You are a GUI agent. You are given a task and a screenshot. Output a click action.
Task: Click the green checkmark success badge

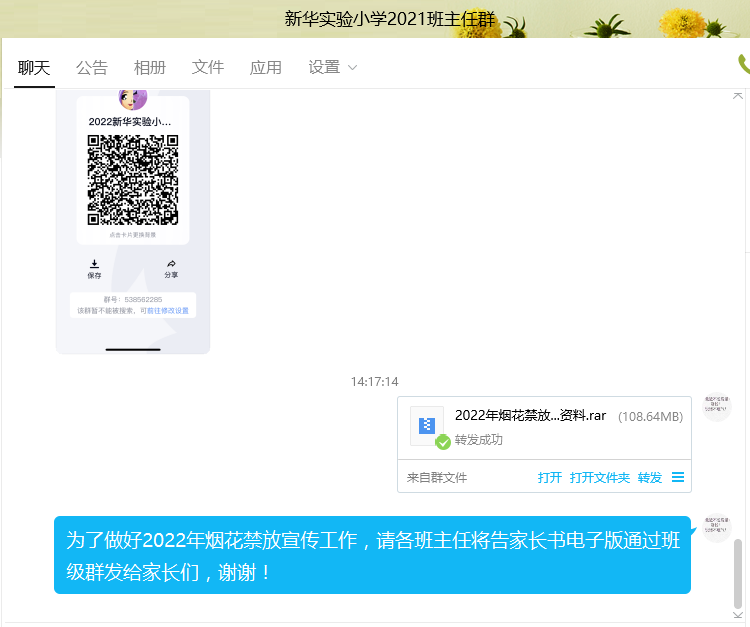pos(443,442)
